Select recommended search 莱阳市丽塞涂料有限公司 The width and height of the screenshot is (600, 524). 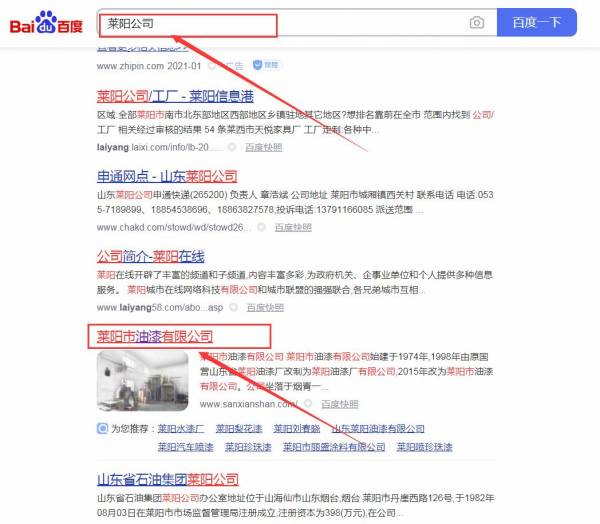pyautogui.click(x=335, y=447)
